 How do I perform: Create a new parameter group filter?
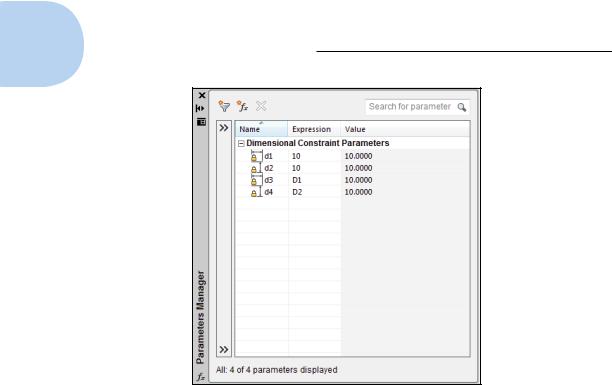click(x=224, y=106)
